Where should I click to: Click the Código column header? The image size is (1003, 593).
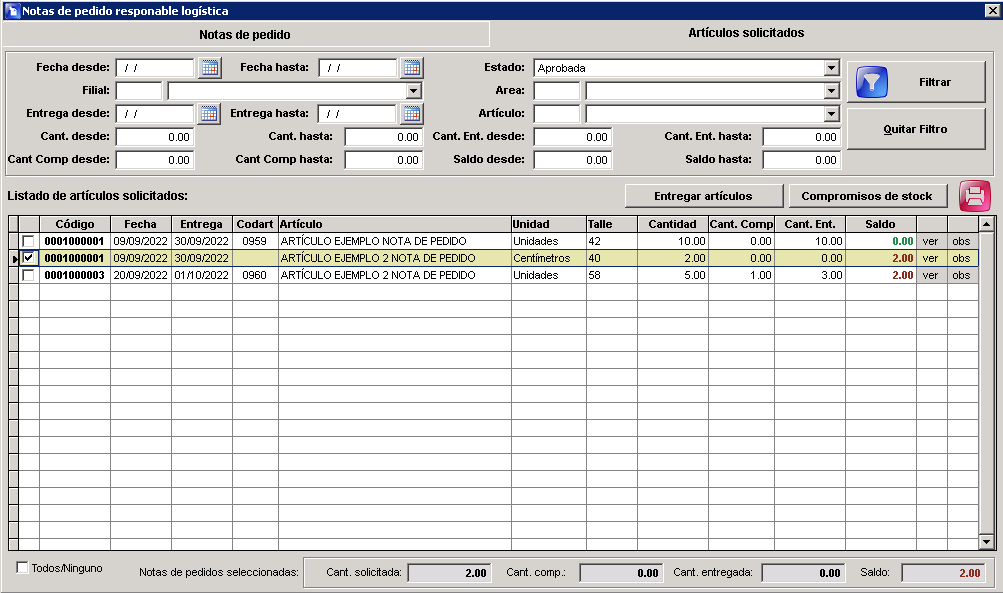click(75, 224)
